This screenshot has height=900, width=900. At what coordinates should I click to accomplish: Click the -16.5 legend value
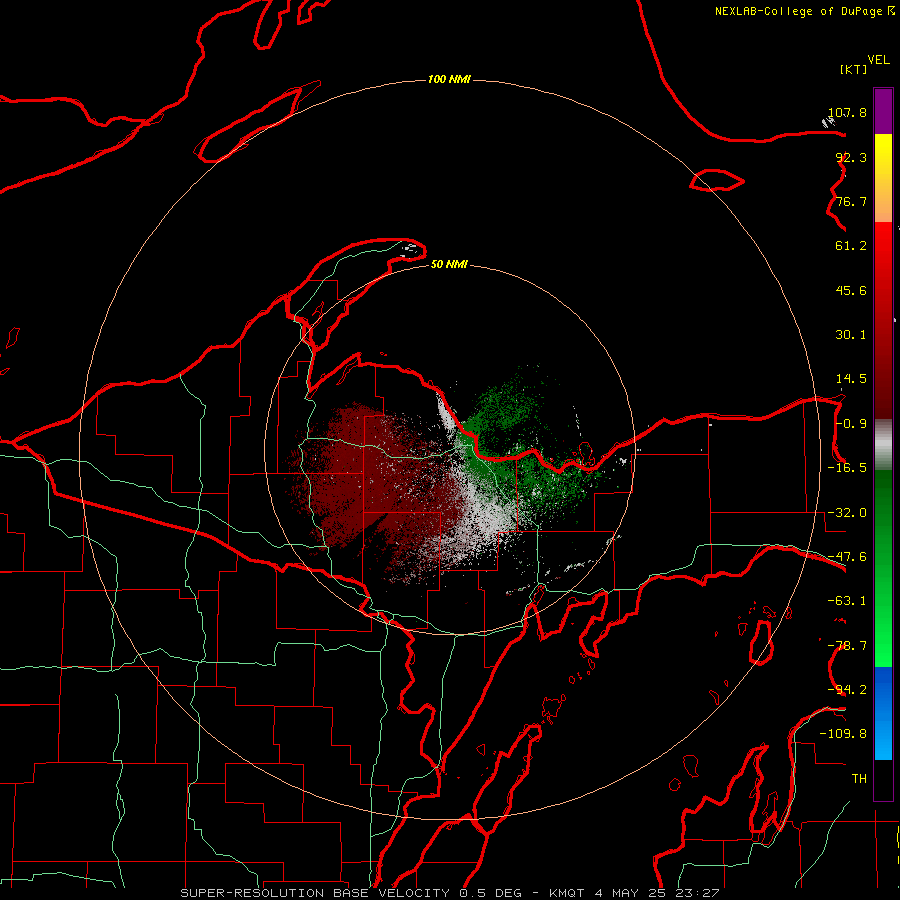pyautogui.click(x=847, y=468)
